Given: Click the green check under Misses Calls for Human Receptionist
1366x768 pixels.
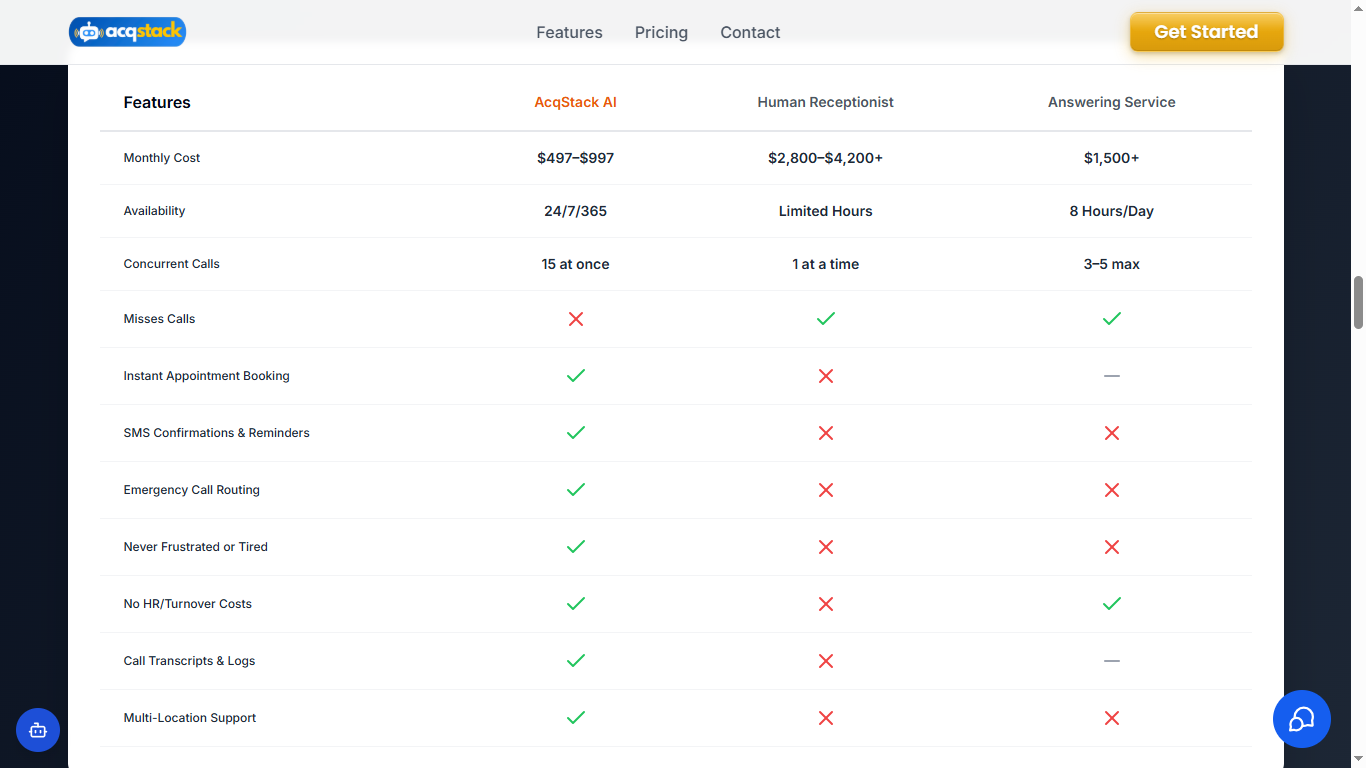Looking at the screenshot, I should [x=825, y=319].
